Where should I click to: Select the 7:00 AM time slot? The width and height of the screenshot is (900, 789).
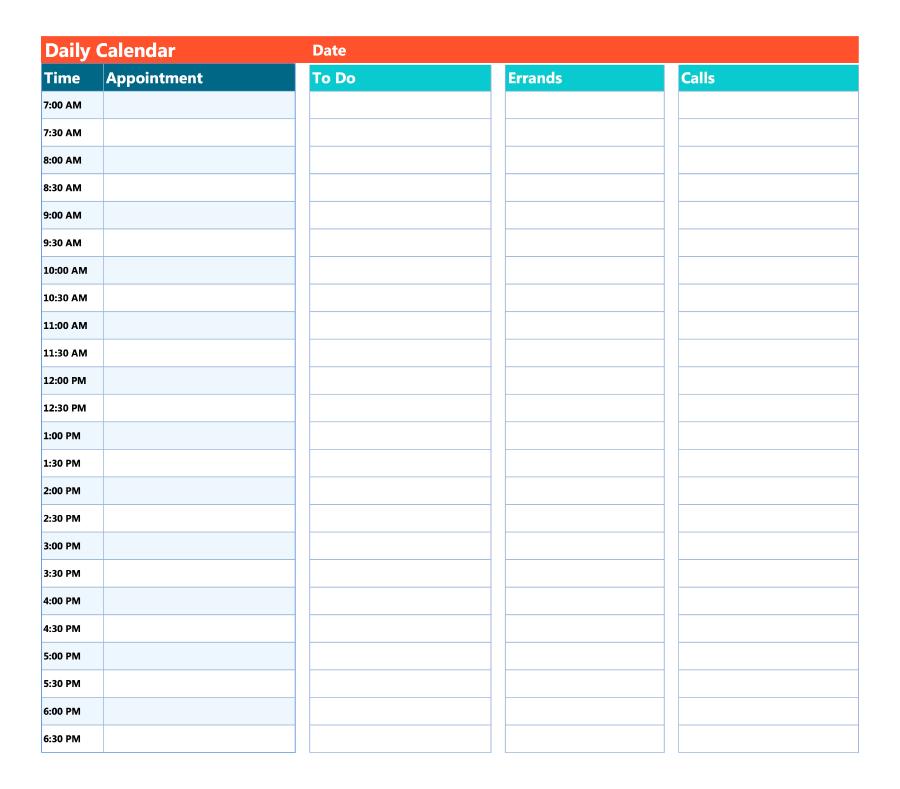(x=62, y=104)
